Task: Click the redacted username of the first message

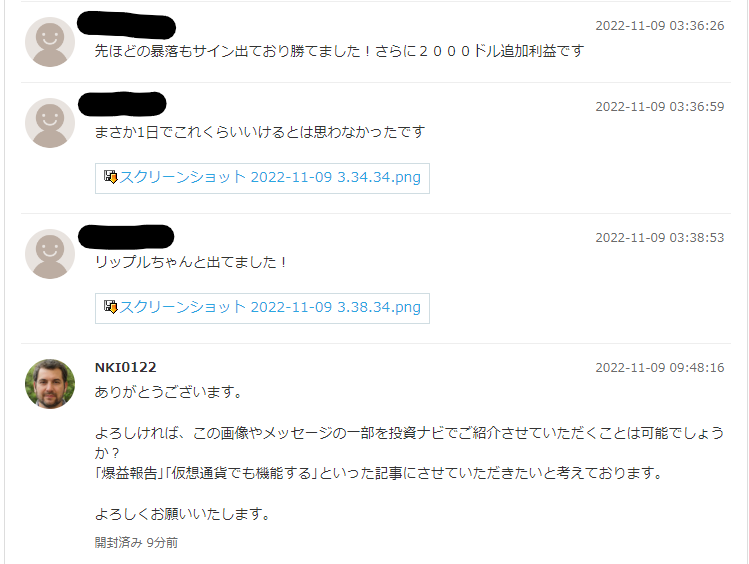Action: pyautogui.click(x=127, y=26)
